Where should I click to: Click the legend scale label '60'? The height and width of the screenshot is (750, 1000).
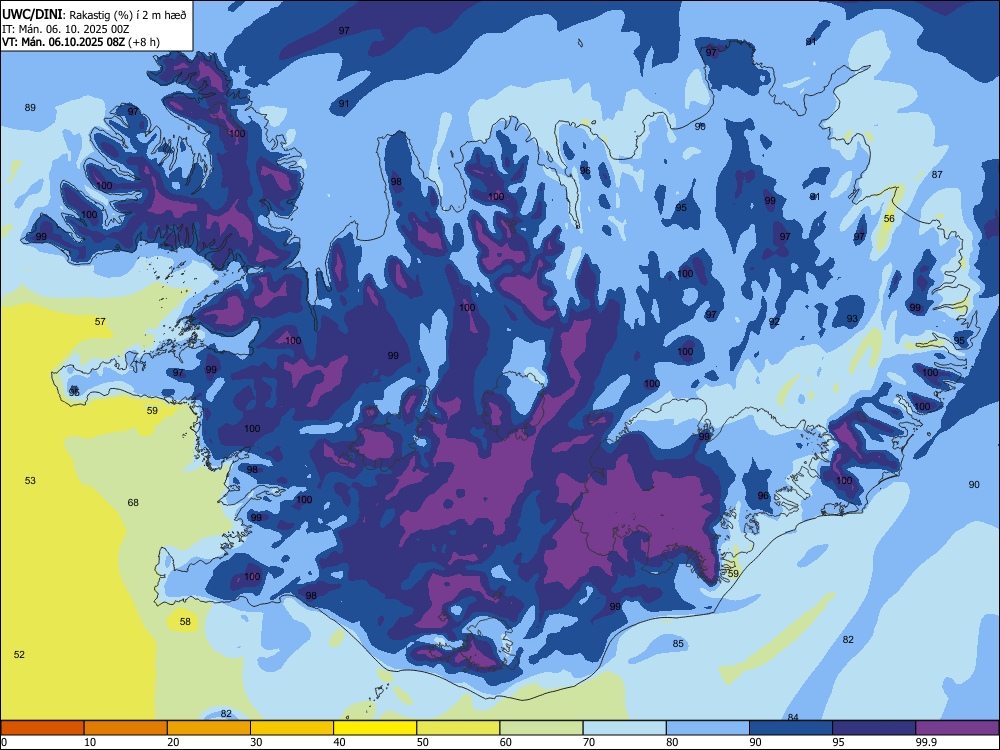[506, 742]
